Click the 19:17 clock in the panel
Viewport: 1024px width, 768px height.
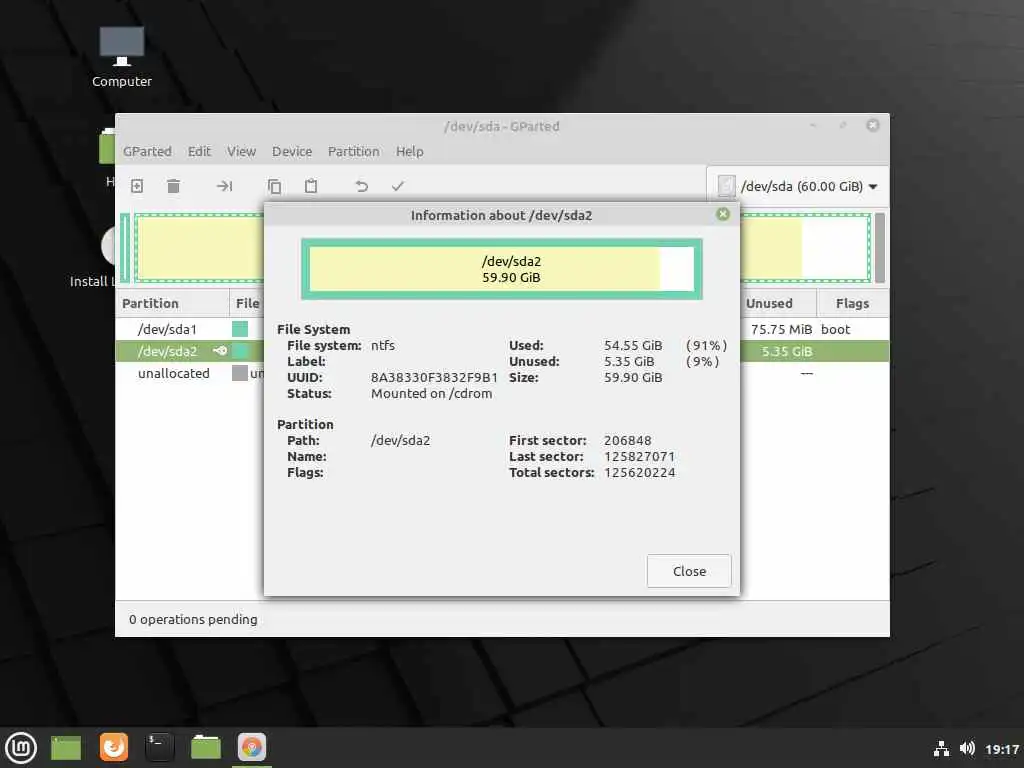[1002, 749]
